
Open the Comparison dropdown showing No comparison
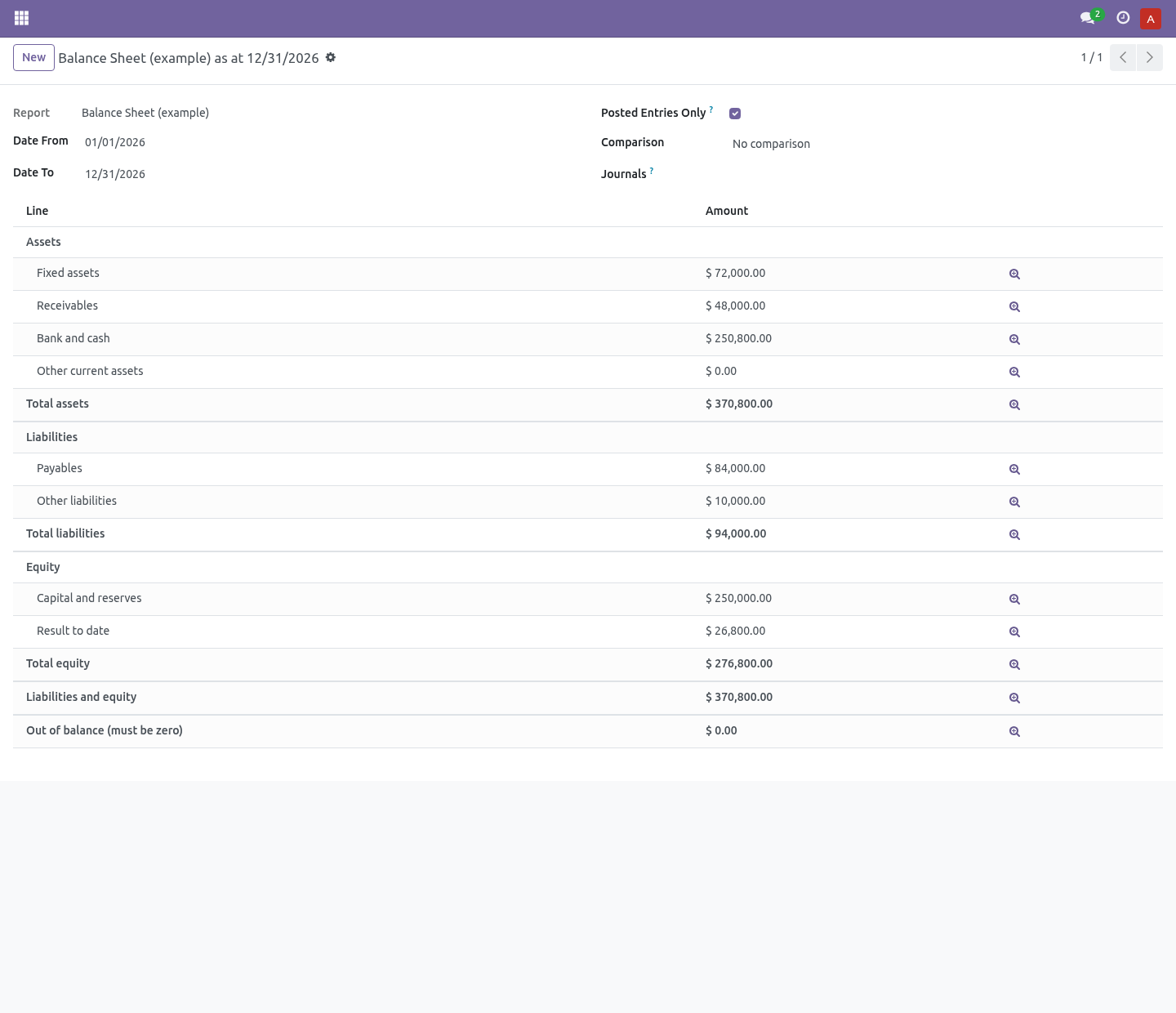[947, 144]
